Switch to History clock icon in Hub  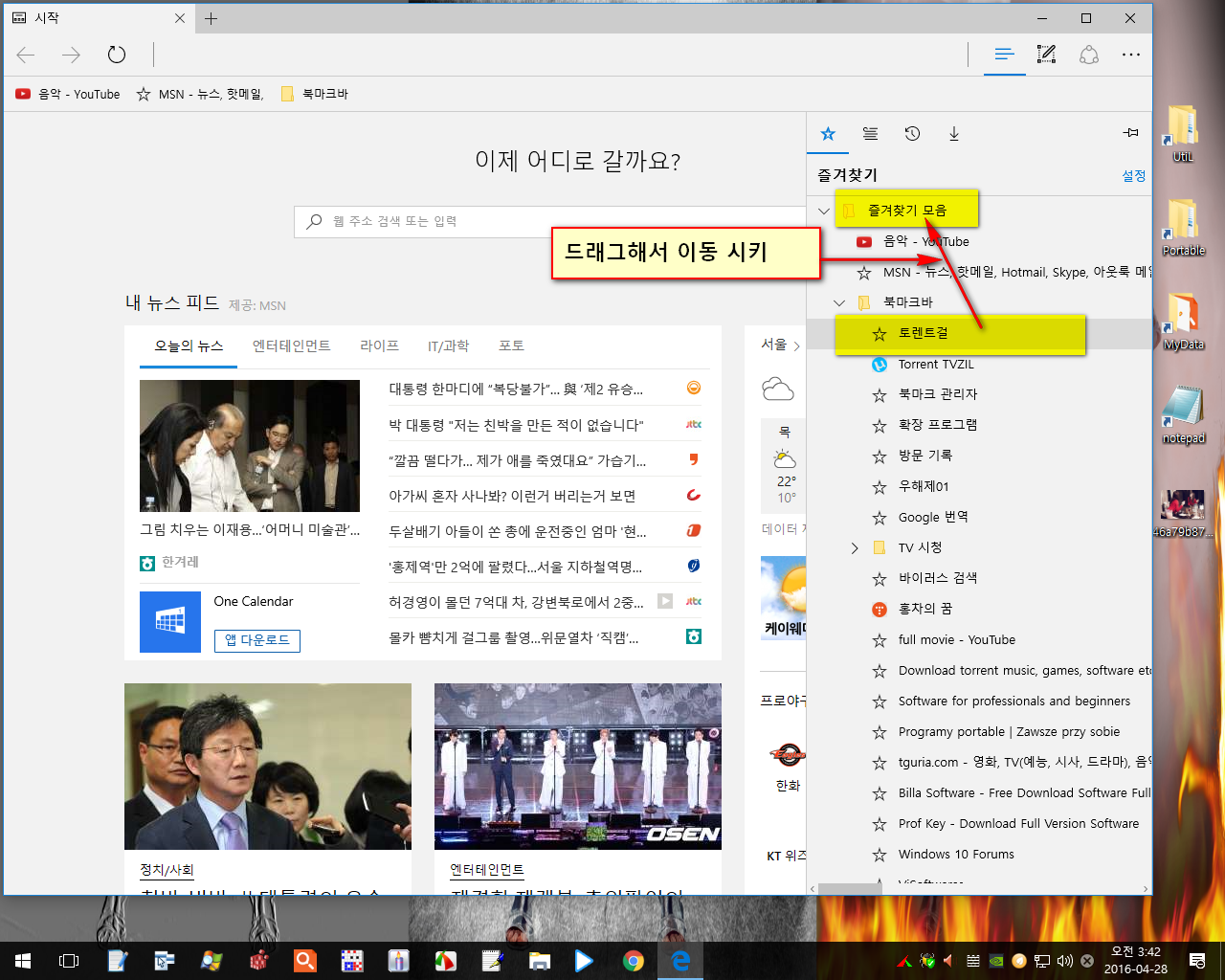coord(912,134)
